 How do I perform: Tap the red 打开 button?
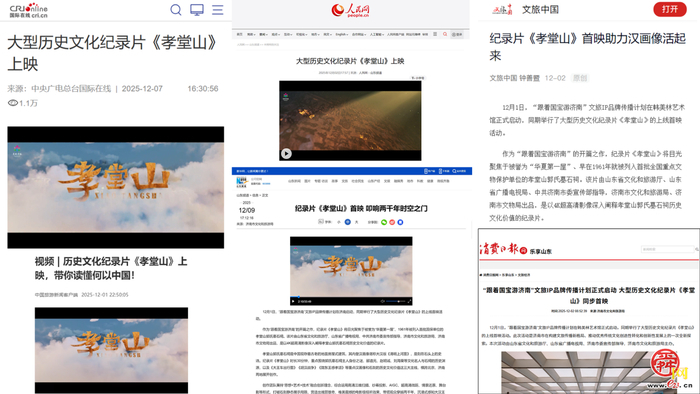(670, 9)
